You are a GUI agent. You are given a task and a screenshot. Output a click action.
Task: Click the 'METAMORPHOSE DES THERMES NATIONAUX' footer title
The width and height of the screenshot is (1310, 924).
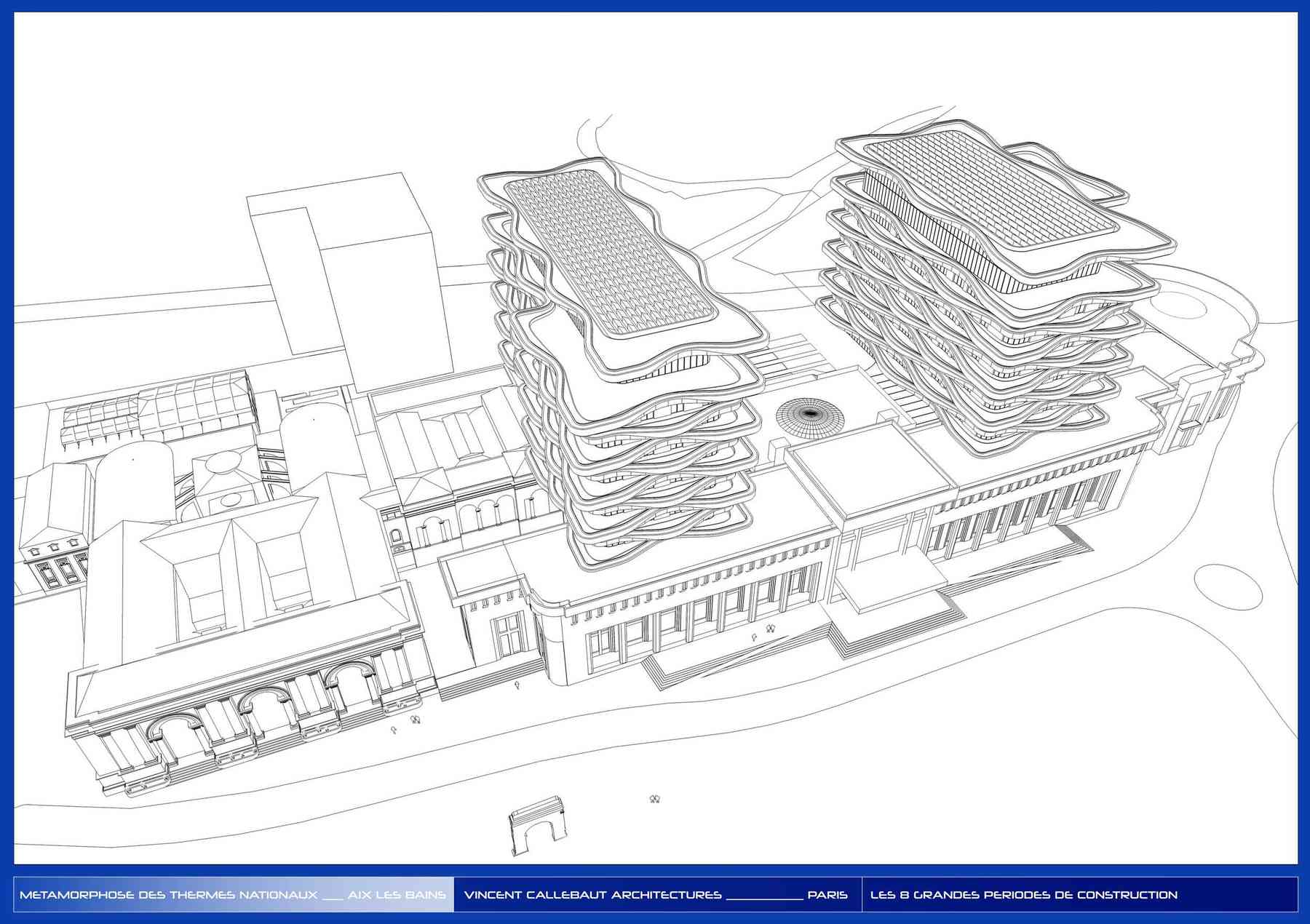coord(168,895)
